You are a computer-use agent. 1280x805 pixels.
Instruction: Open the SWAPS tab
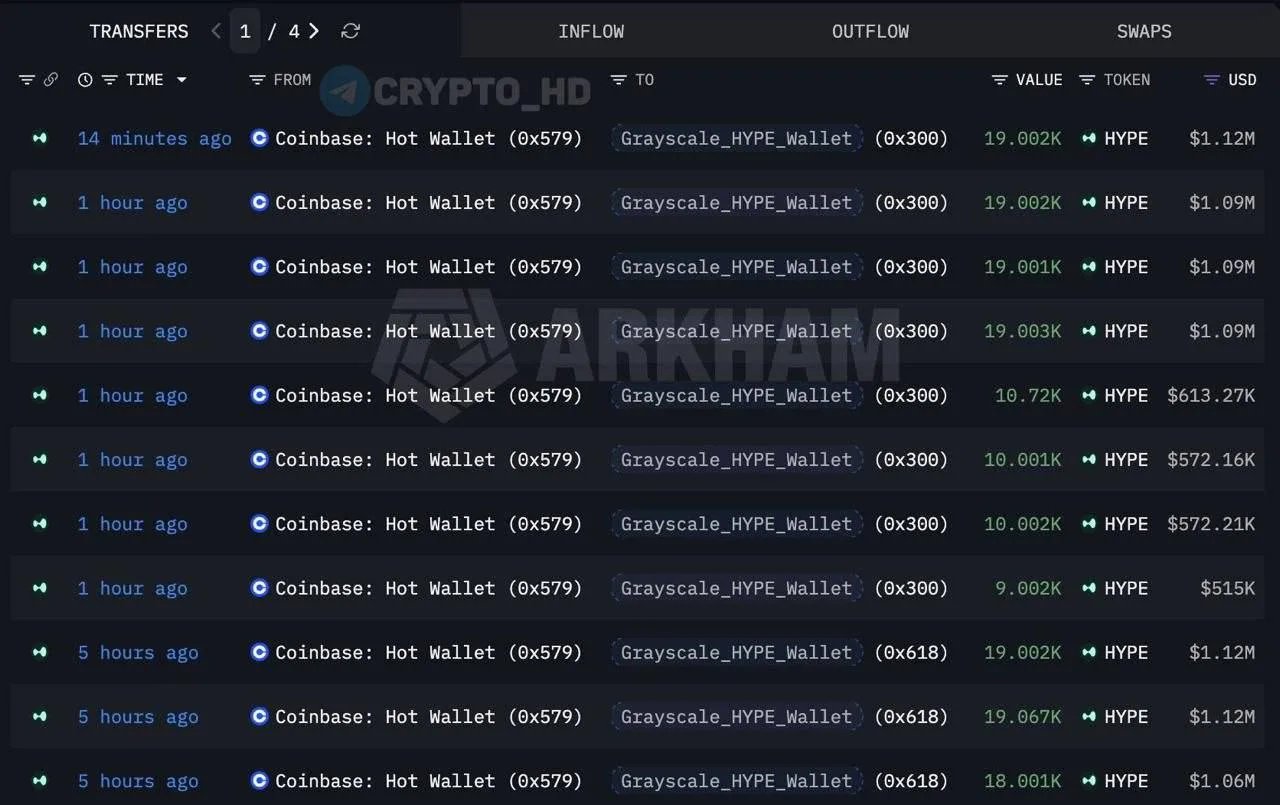point(1144,31)
